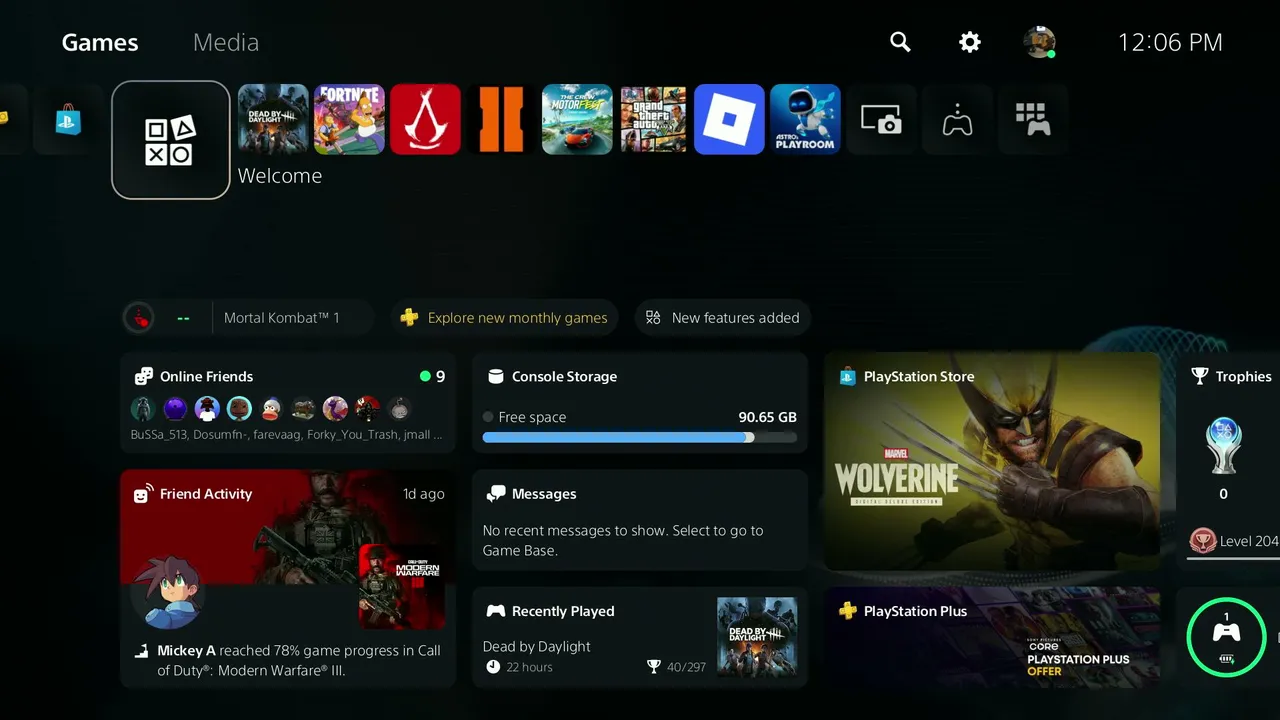
Task: Open the search magnifier icon
Action: (900, 42)
